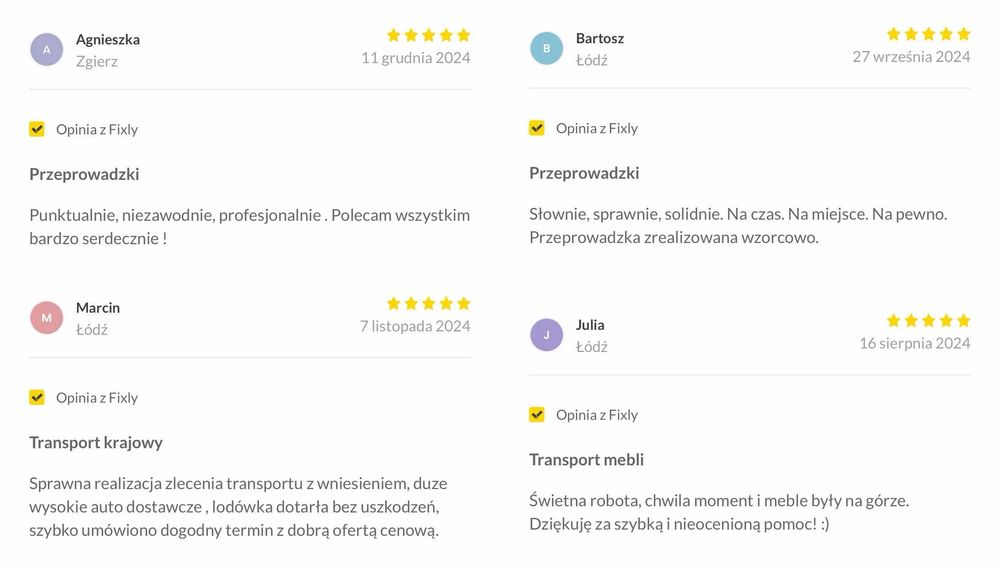This screenshot has width=1000, height=567.
Task: Toggle the Opinia z Fixly checkbox under Julia
Action: coord(537,414)
